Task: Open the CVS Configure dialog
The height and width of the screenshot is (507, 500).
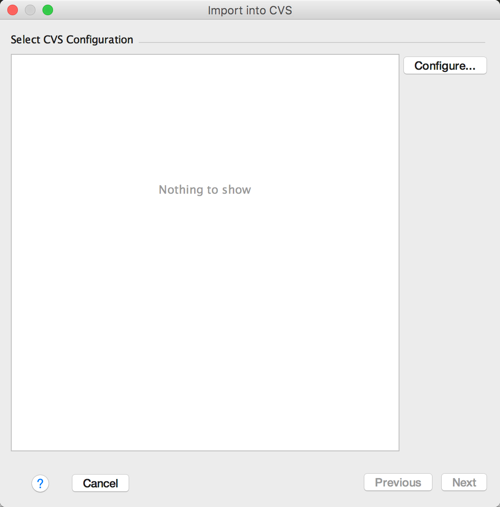Action: 445,66
